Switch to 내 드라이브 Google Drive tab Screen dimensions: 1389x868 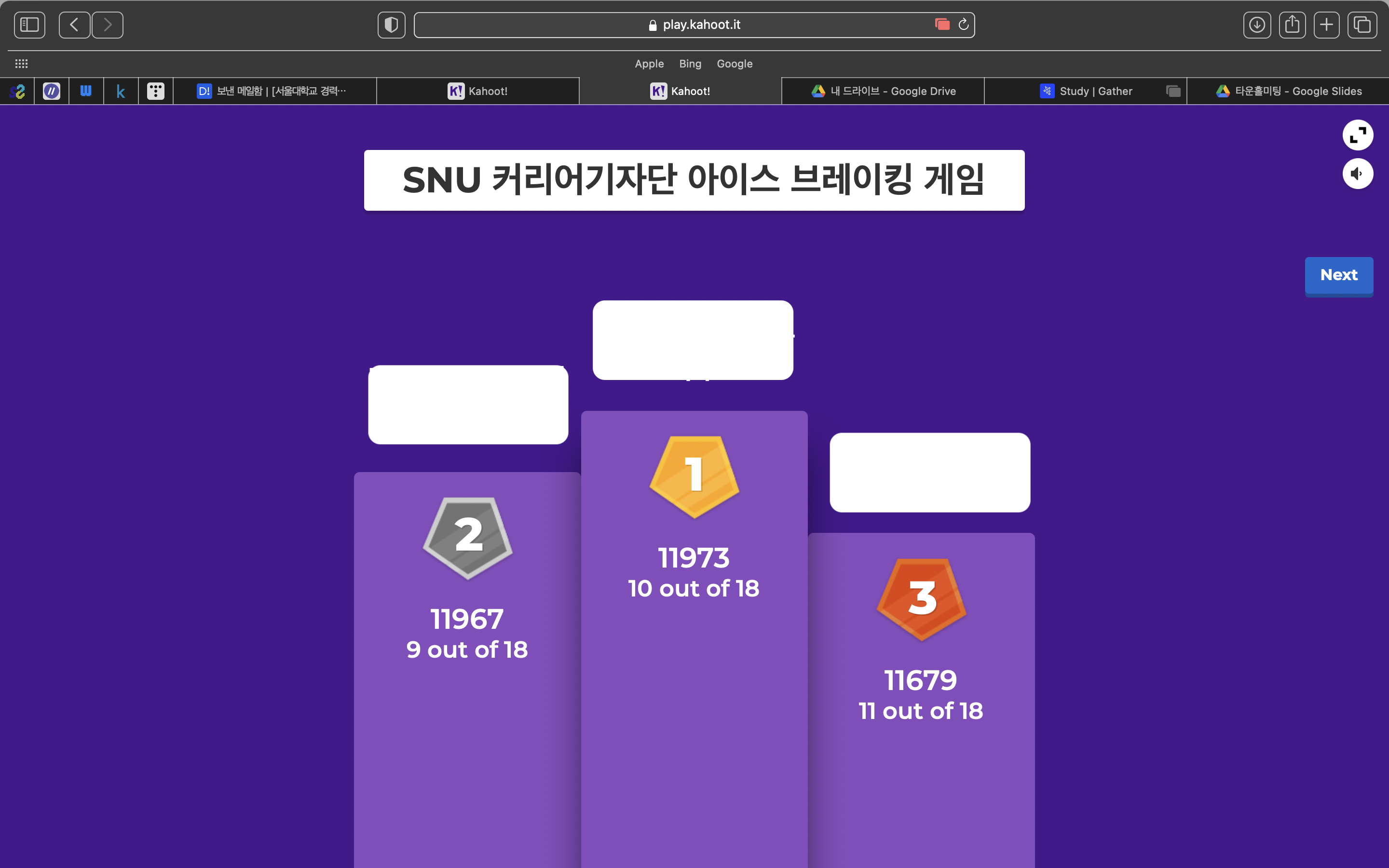(883, 91)
